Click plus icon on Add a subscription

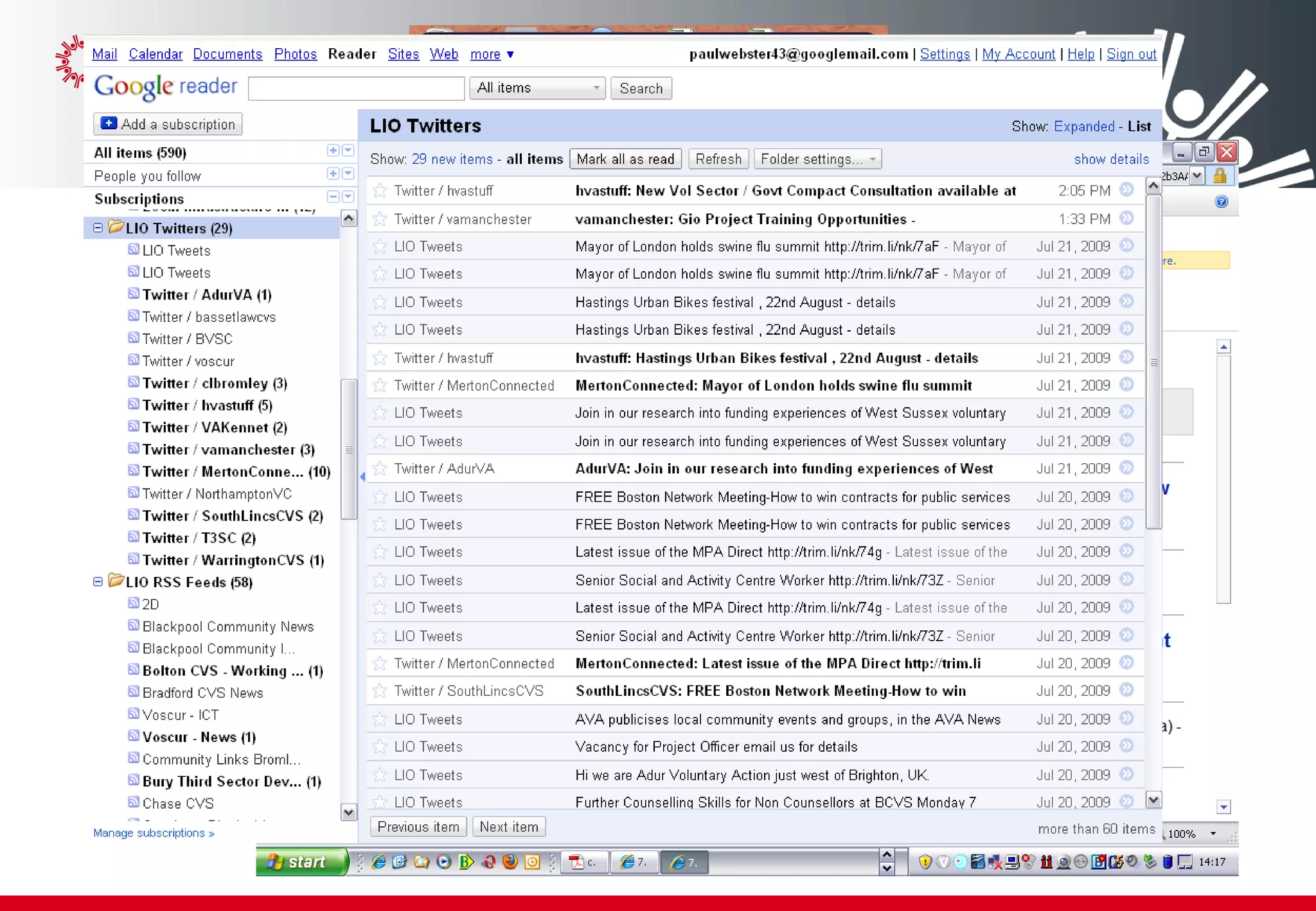[109, 123]
